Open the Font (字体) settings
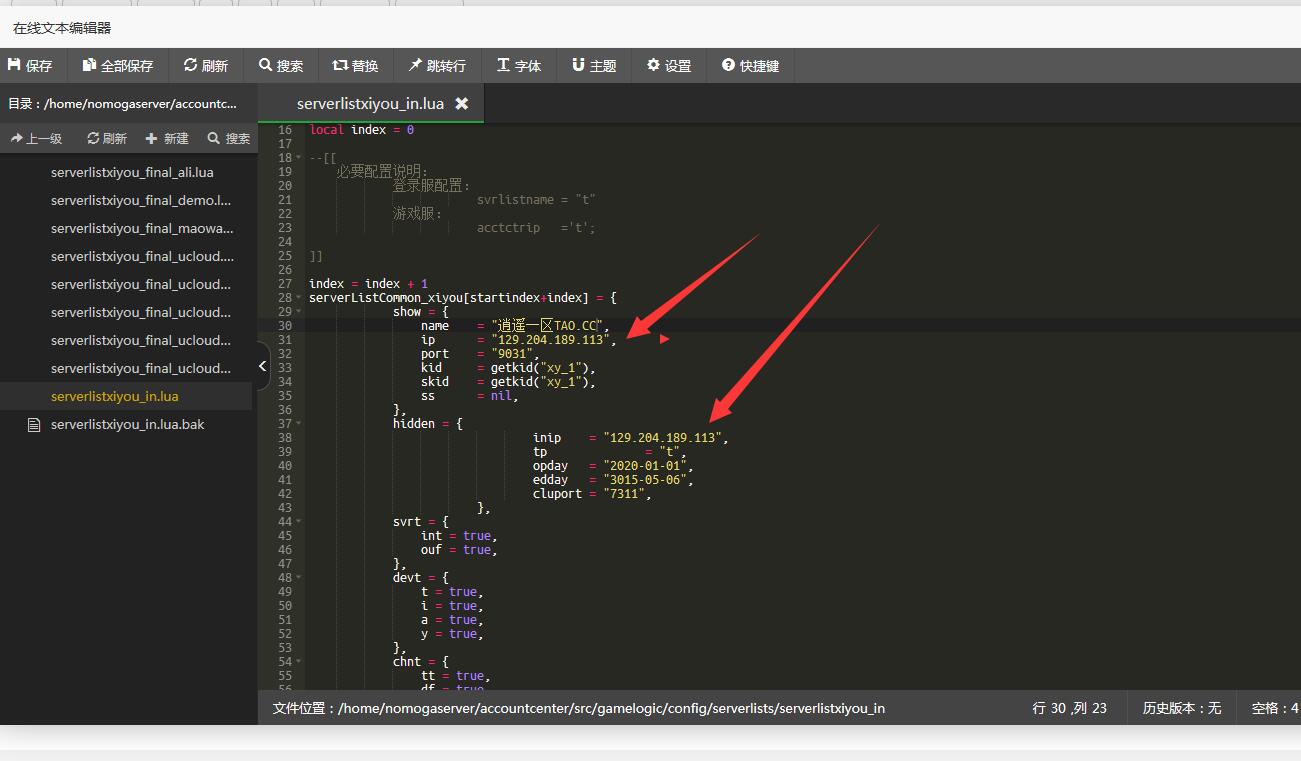Image resolution: width=1301 pixels, height=761 pixels. coord(519,66)
